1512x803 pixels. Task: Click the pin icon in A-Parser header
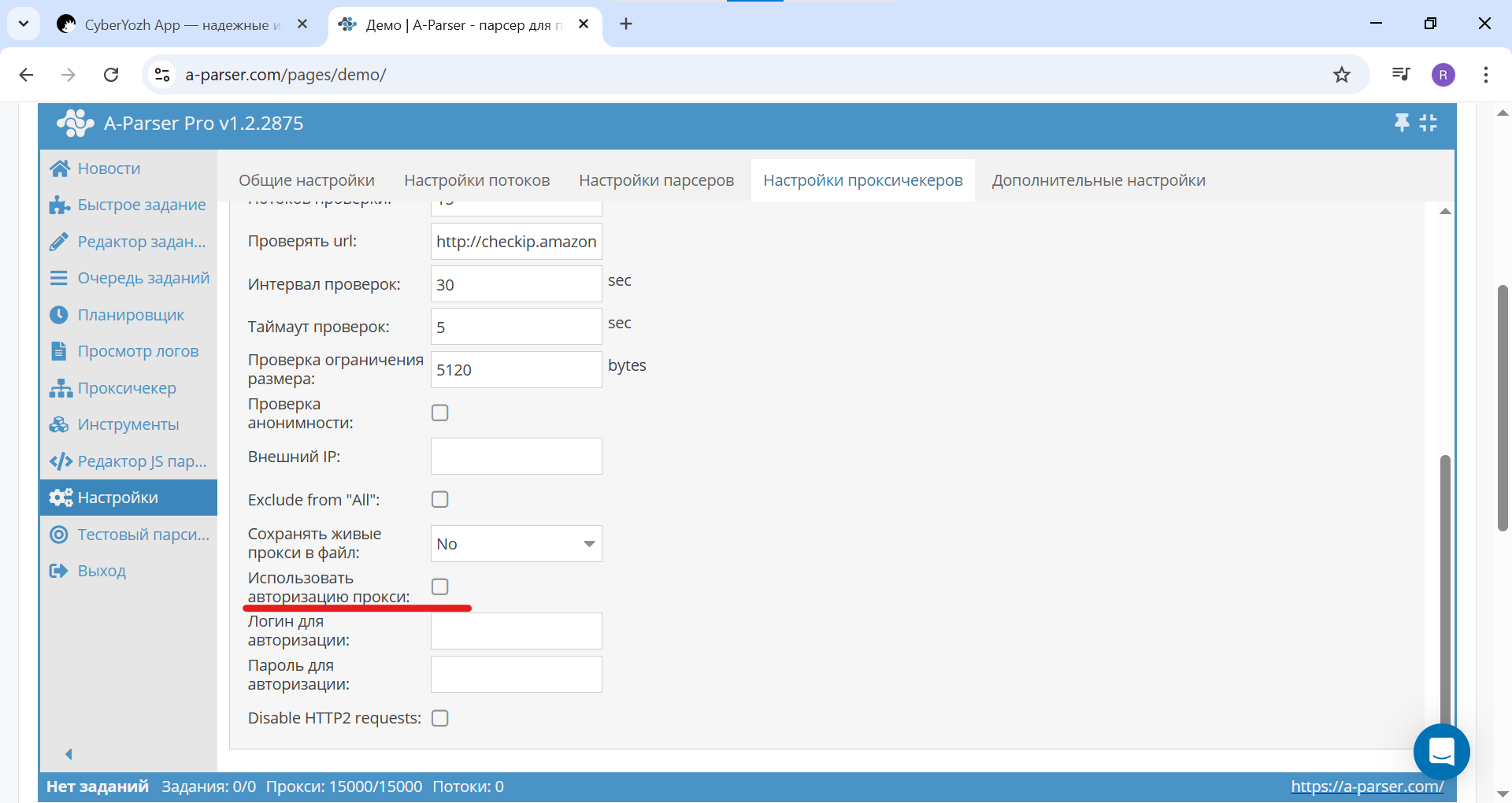1402,123
